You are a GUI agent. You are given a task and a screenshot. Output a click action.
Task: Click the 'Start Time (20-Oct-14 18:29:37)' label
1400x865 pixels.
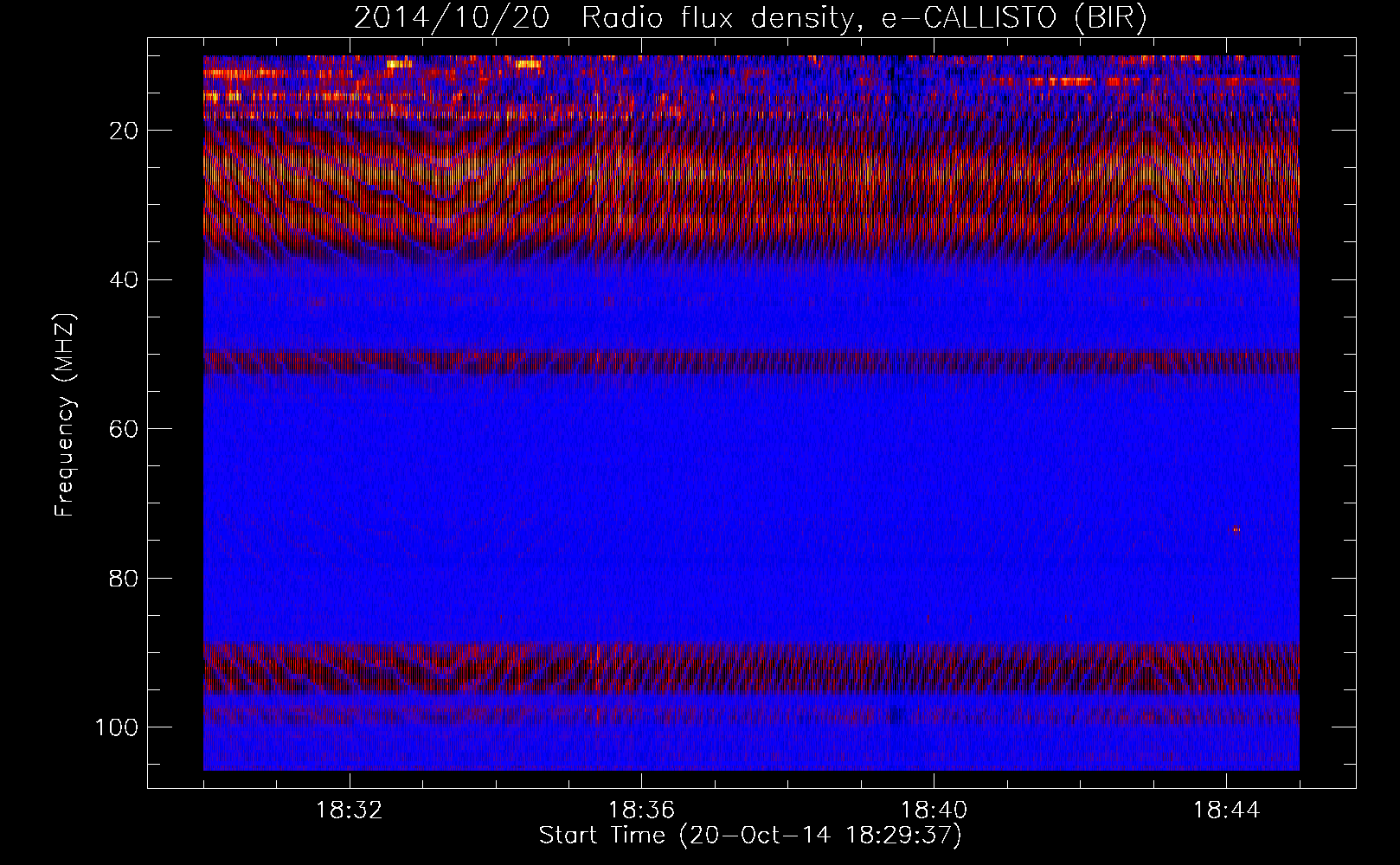point(750,836)
